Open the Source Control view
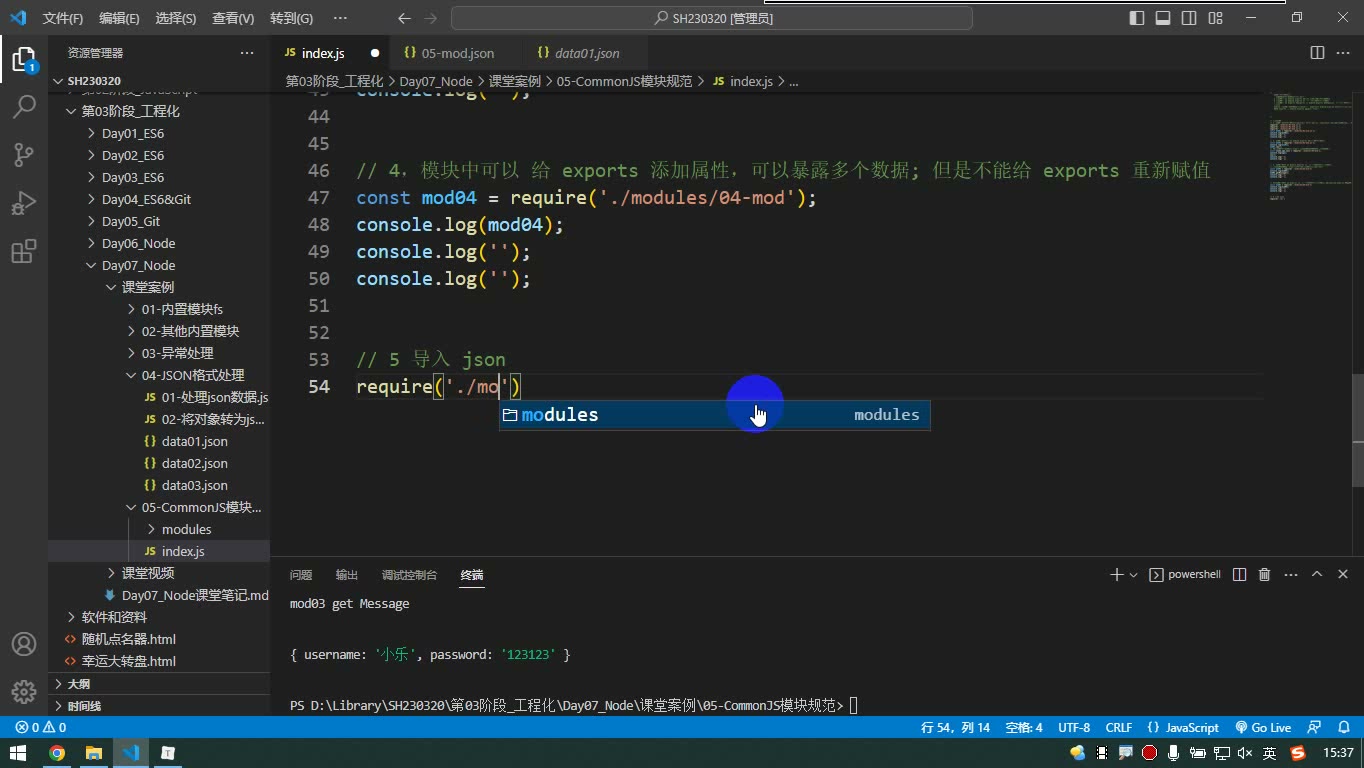The image size is (1364, 768). [x=24, y=154]
